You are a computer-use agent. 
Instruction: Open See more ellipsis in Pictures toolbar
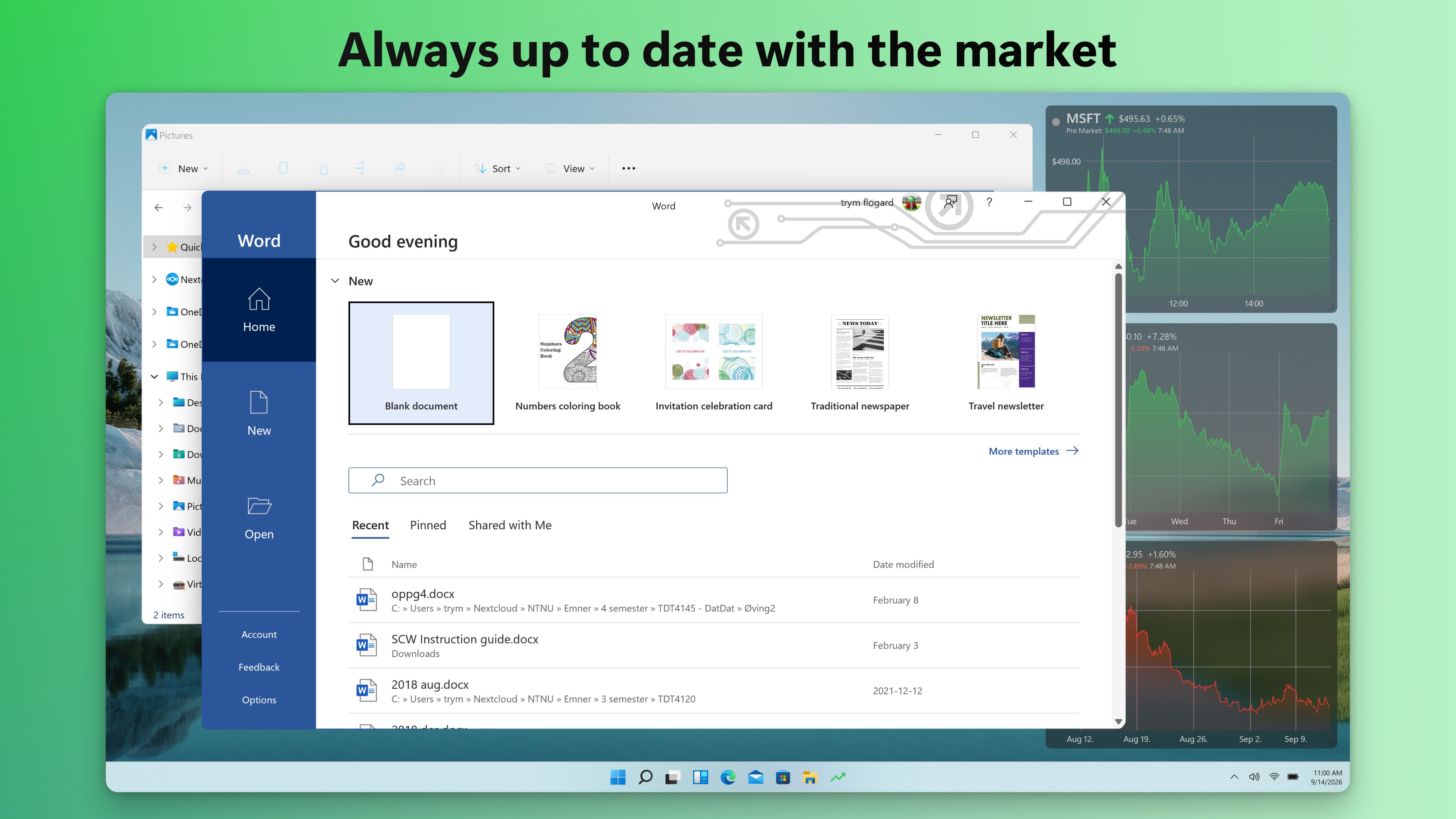pyautogui.click(x=629, y=168)
